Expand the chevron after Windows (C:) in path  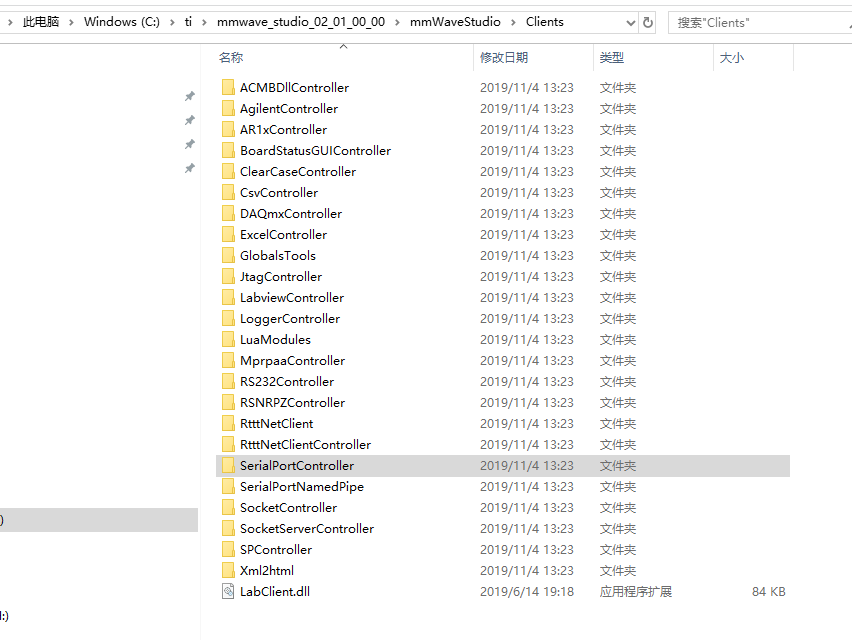click(x=172, y=22)
